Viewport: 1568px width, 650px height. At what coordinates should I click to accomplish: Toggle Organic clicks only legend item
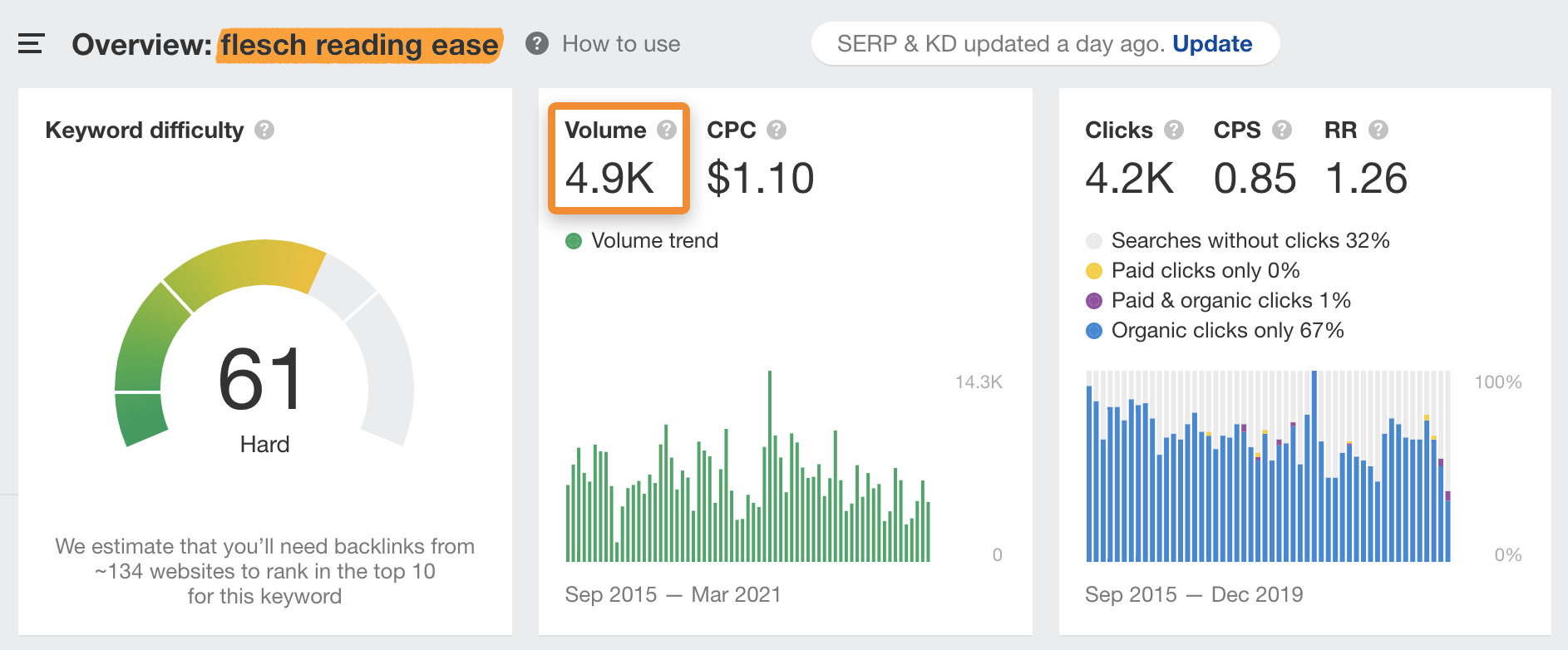(1094, 331)
